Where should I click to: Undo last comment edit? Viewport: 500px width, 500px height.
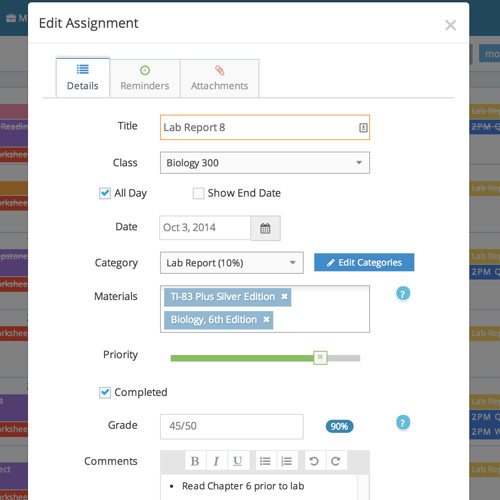click(x=315, y=461)
